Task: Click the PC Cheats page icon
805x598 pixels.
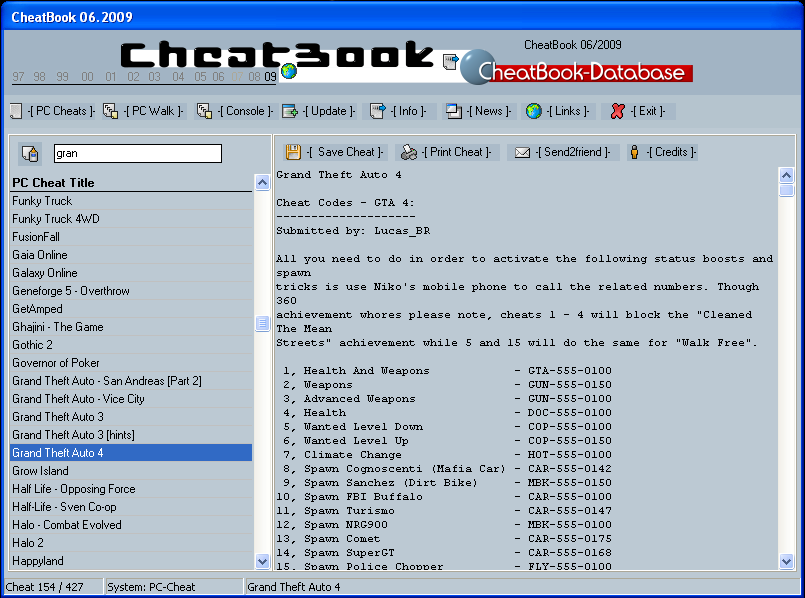Action: pos(16,111)
